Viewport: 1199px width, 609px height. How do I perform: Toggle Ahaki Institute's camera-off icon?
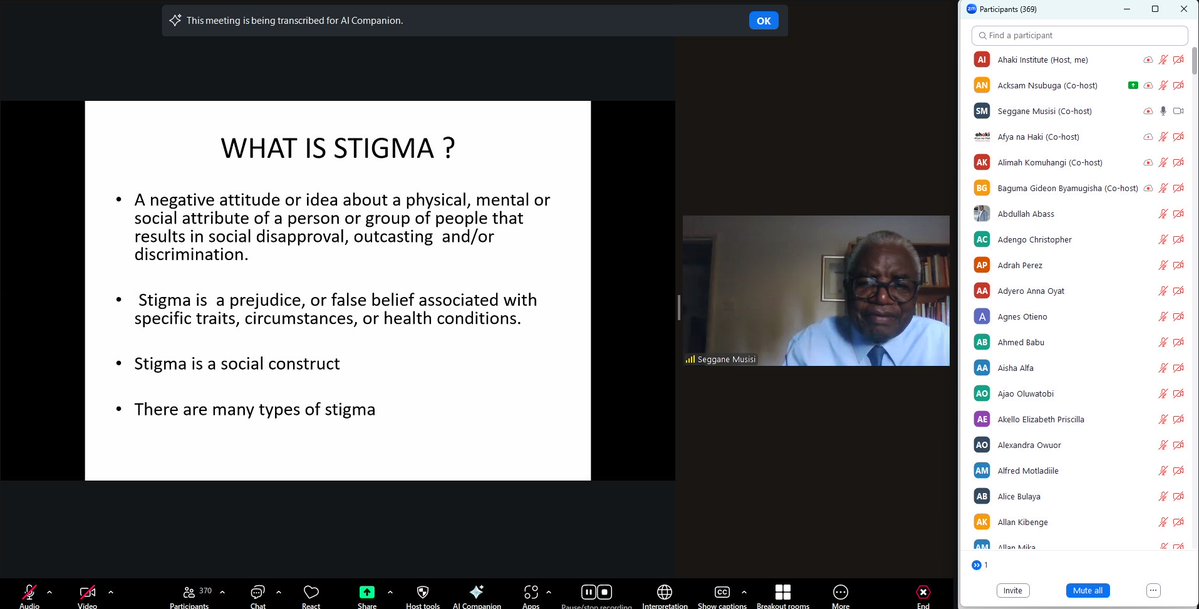[1178, 60]
